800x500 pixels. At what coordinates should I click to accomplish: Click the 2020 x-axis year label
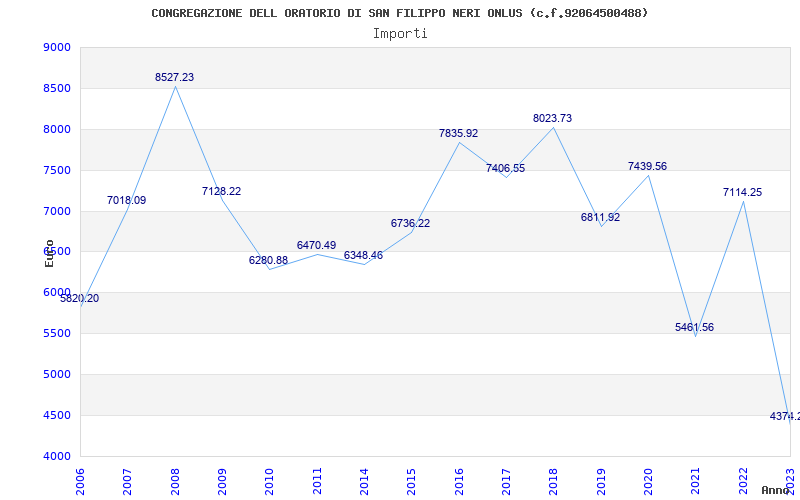pos(648,482)
